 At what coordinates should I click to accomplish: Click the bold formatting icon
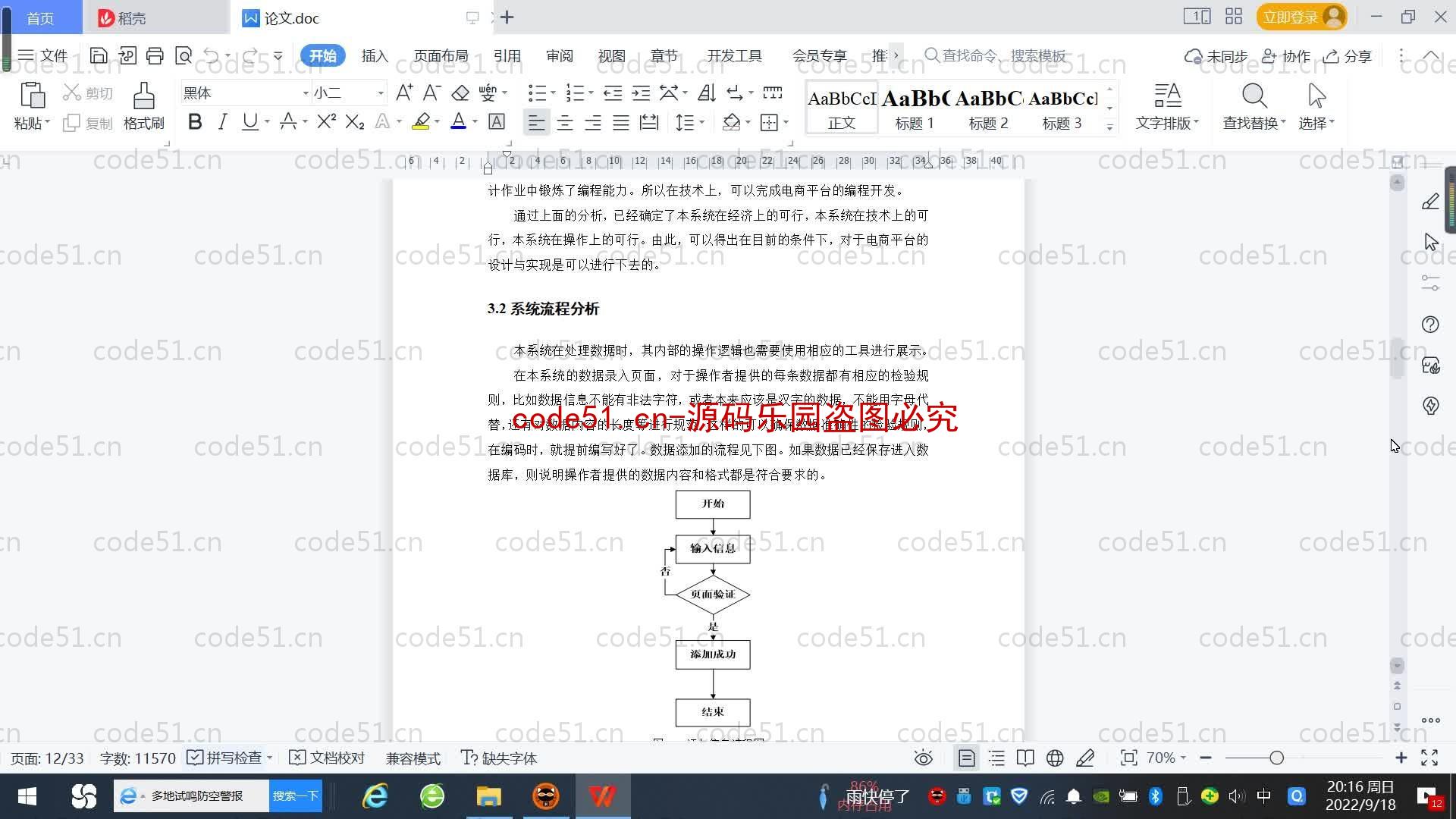point(195,122)
